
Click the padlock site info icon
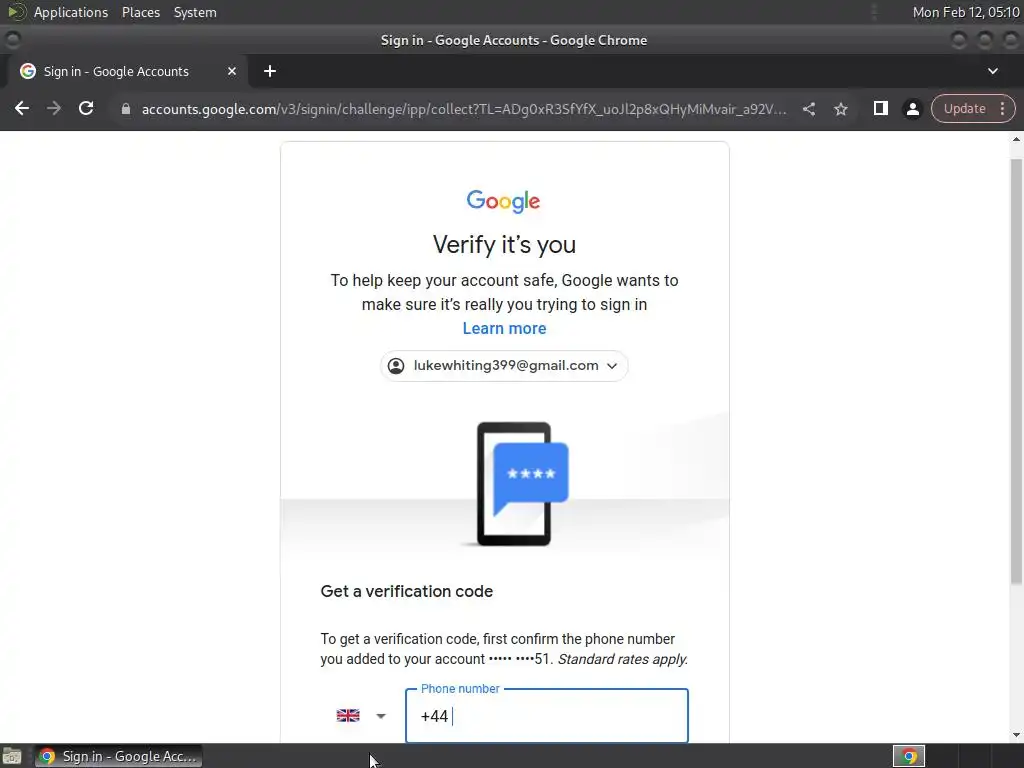click(x=126, y=109)
